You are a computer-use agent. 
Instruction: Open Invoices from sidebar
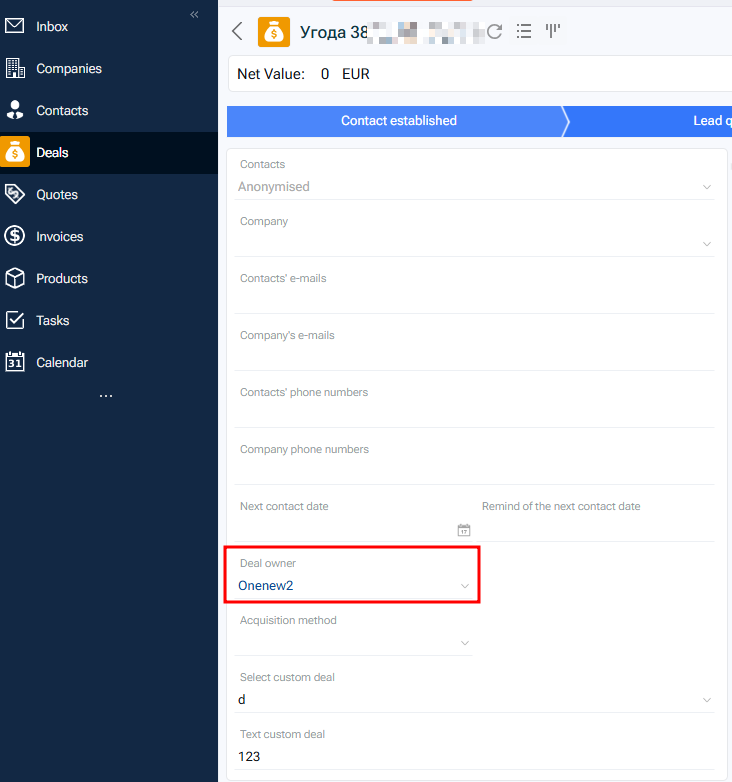click(x=60, y=237)
